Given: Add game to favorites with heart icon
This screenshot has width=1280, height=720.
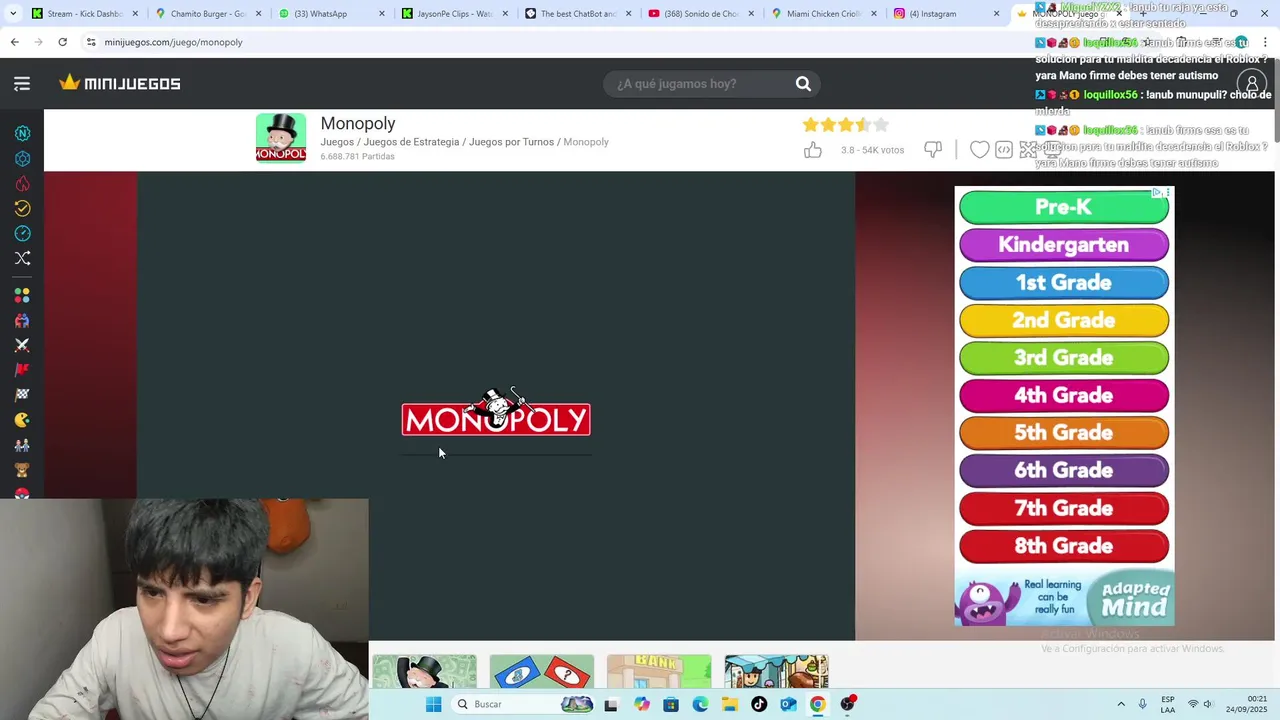Looking at the screenshot, I should 980,150.
